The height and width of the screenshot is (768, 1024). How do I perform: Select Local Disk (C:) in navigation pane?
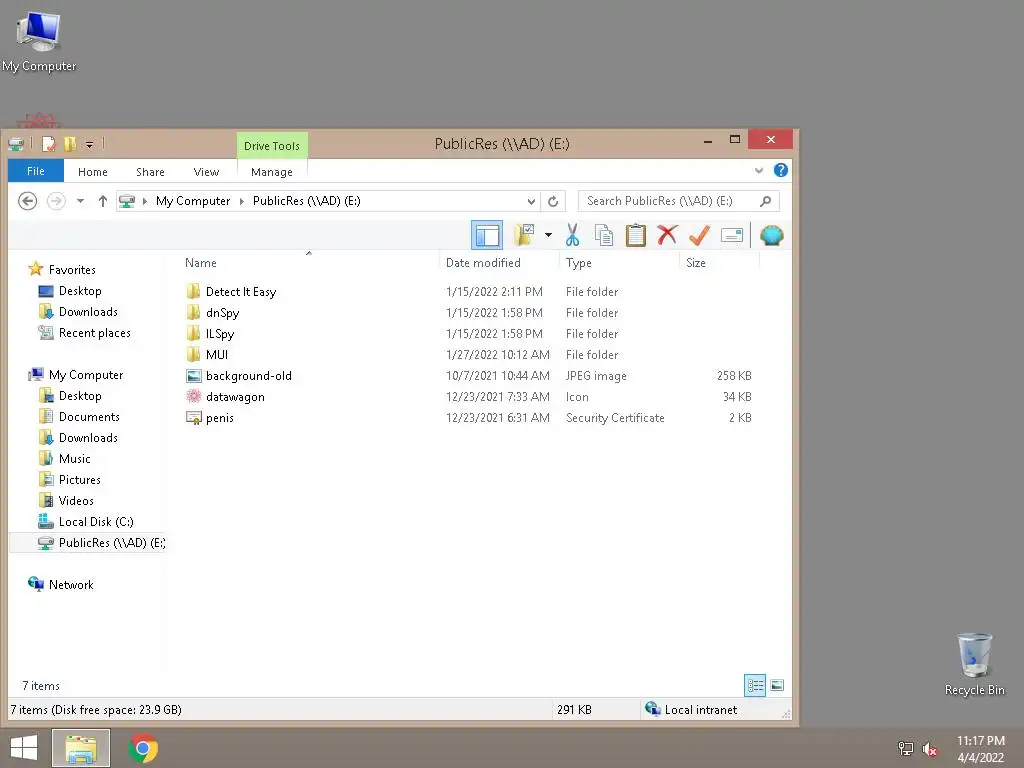[96, 522]
